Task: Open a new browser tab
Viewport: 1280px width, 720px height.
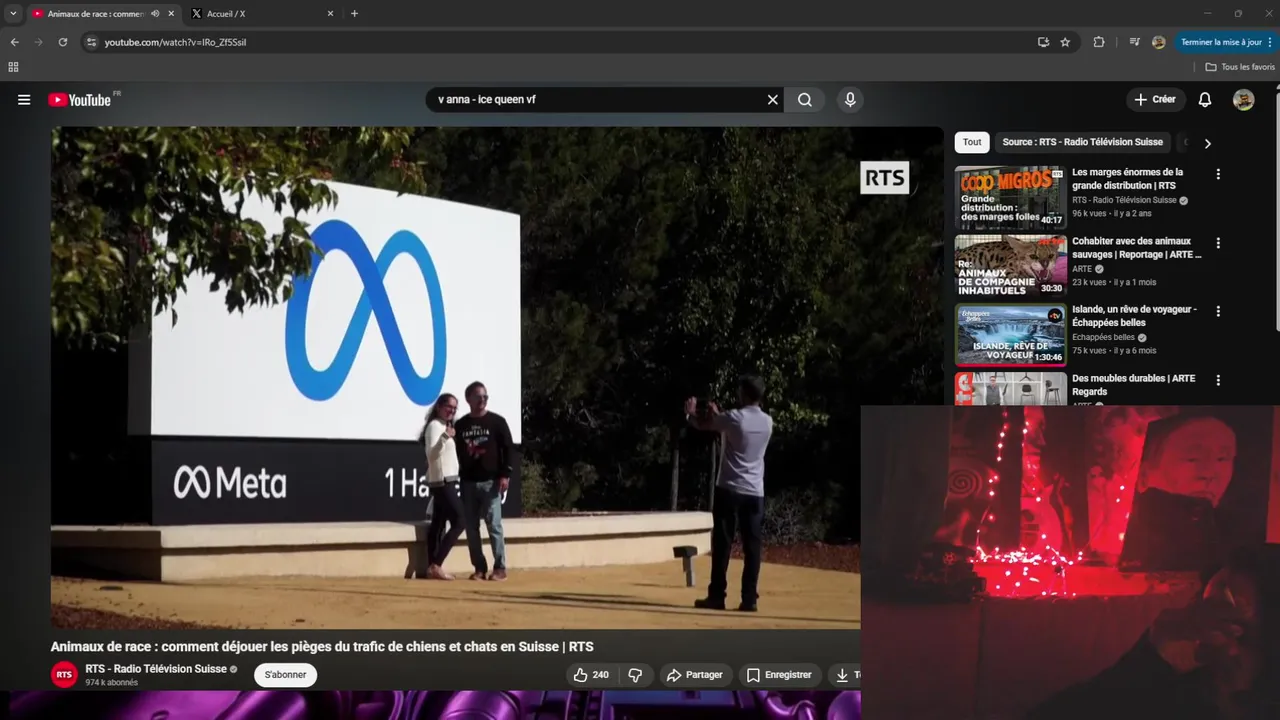Action: (x=354, y=14)
